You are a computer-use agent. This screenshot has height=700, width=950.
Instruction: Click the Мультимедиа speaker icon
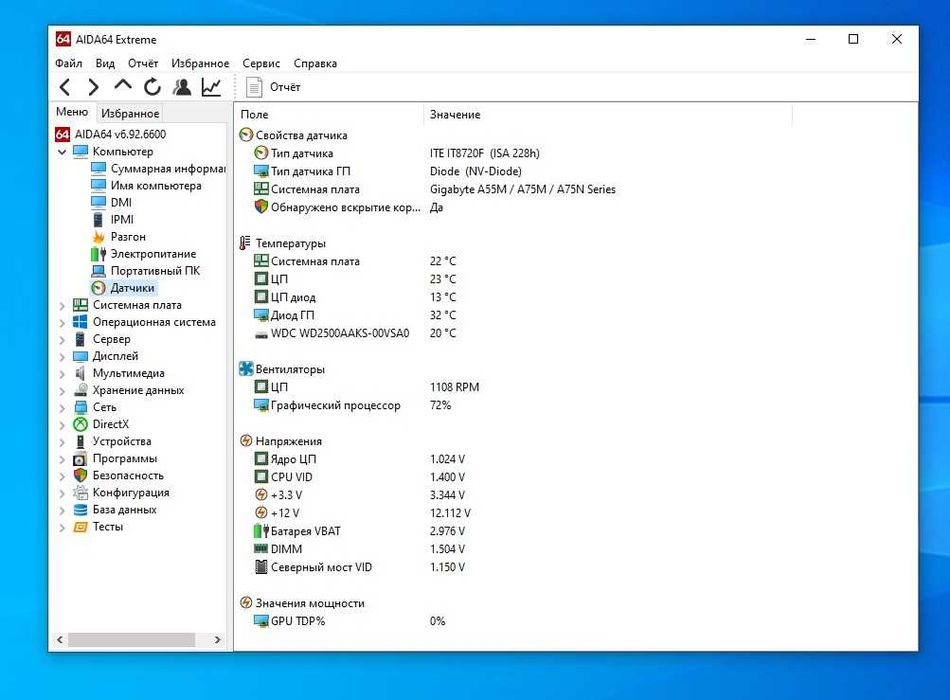click(x=81, y=373)
